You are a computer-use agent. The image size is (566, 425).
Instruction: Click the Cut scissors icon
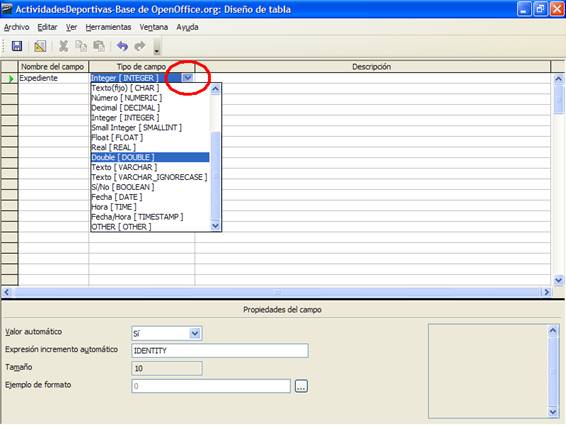coord(64,46)
